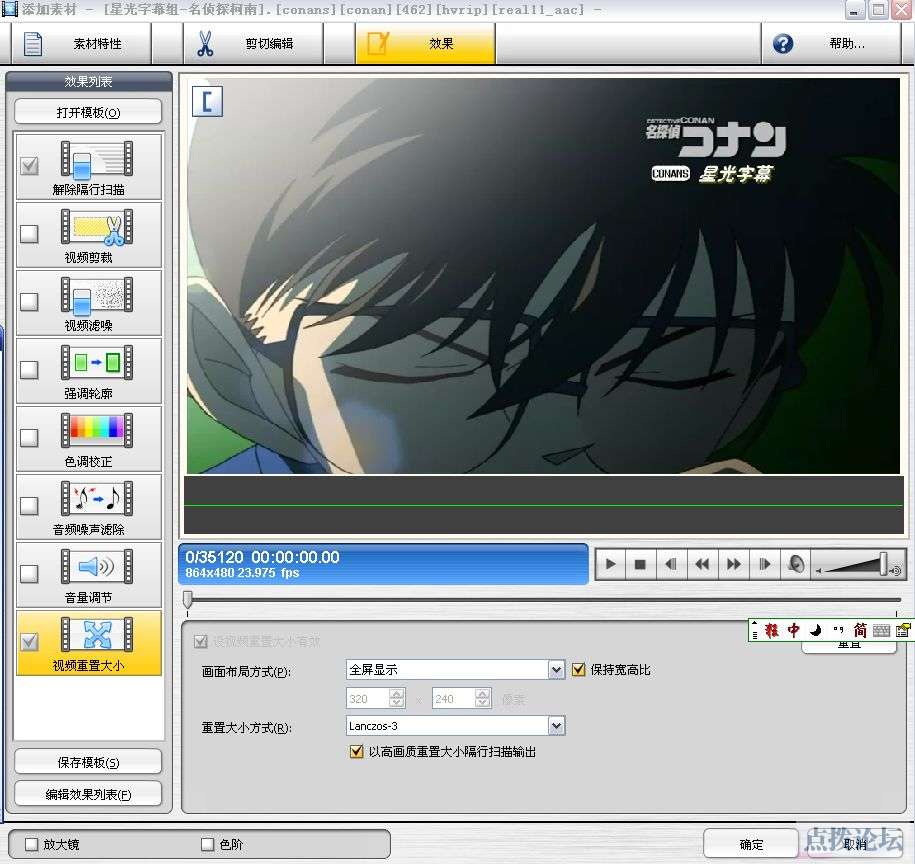Click the IME punctuation icon
The height and width of the screenshot is (864, 915).
click(x=838, y=630)
